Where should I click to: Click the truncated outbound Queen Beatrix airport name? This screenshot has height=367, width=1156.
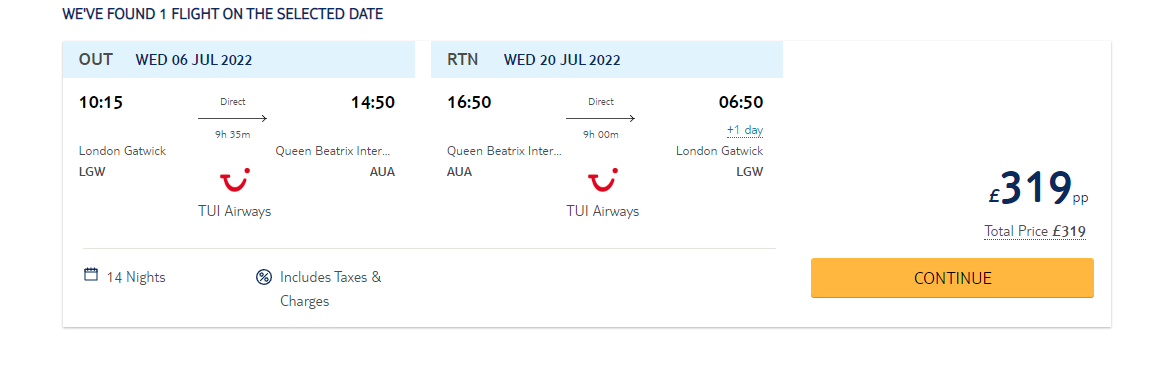[335, 151]
